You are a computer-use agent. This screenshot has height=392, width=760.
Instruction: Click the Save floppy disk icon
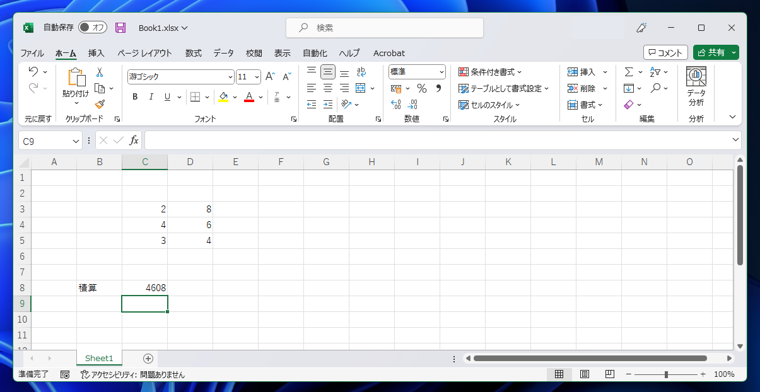pyautogui.click(x=120, y=28)
